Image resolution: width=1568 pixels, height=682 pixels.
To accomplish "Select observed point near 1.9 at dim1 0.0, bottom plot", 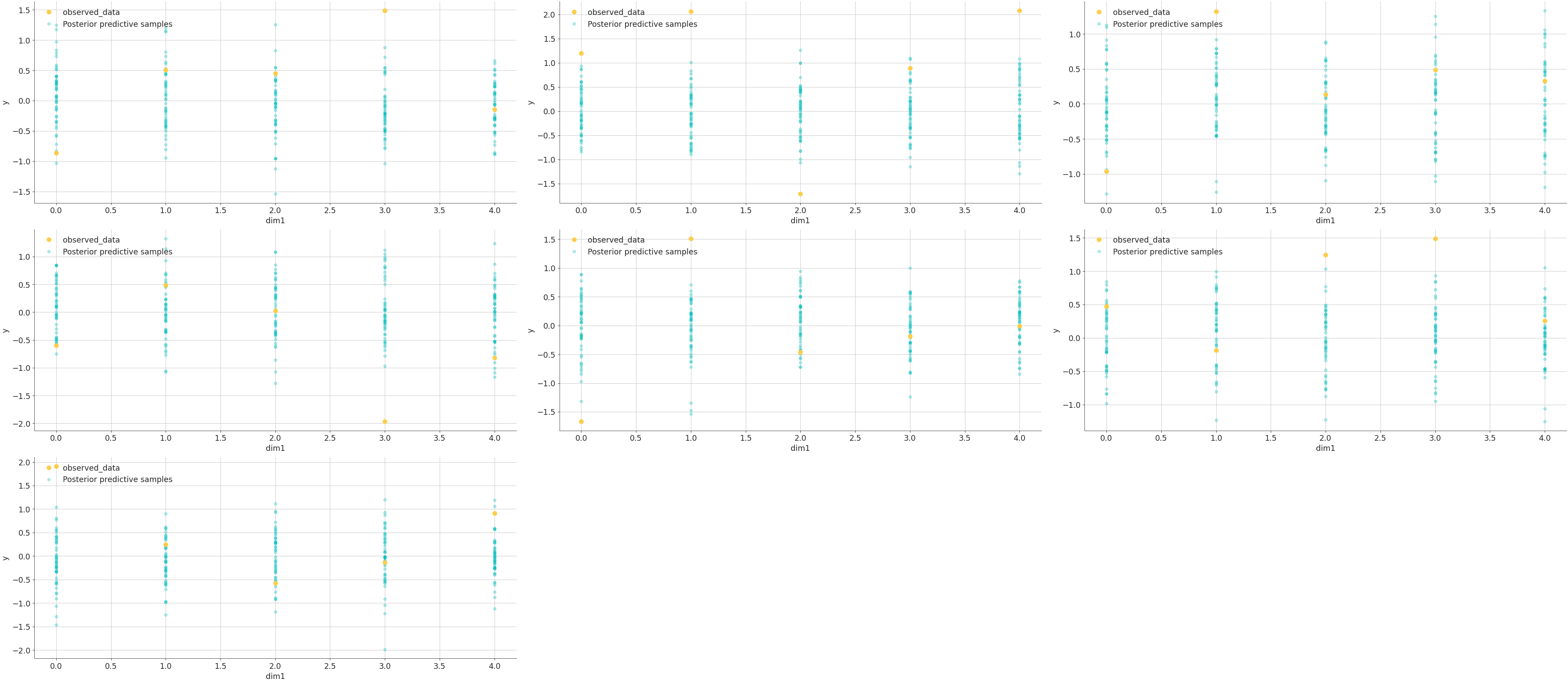I will (x=57, y=466).
